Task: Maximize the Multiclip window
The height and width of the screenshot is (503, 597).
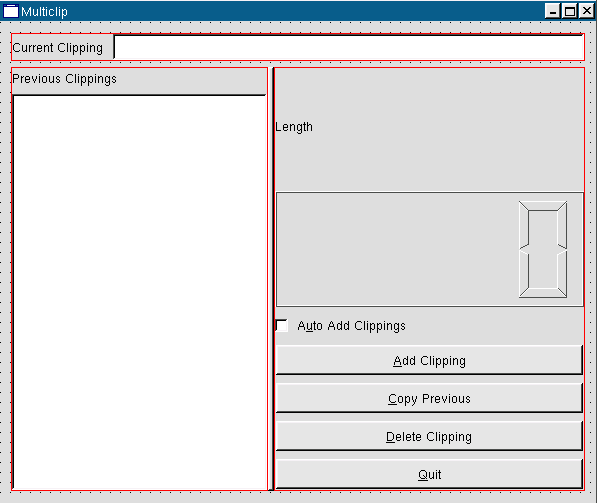Action: coord(570,11)
